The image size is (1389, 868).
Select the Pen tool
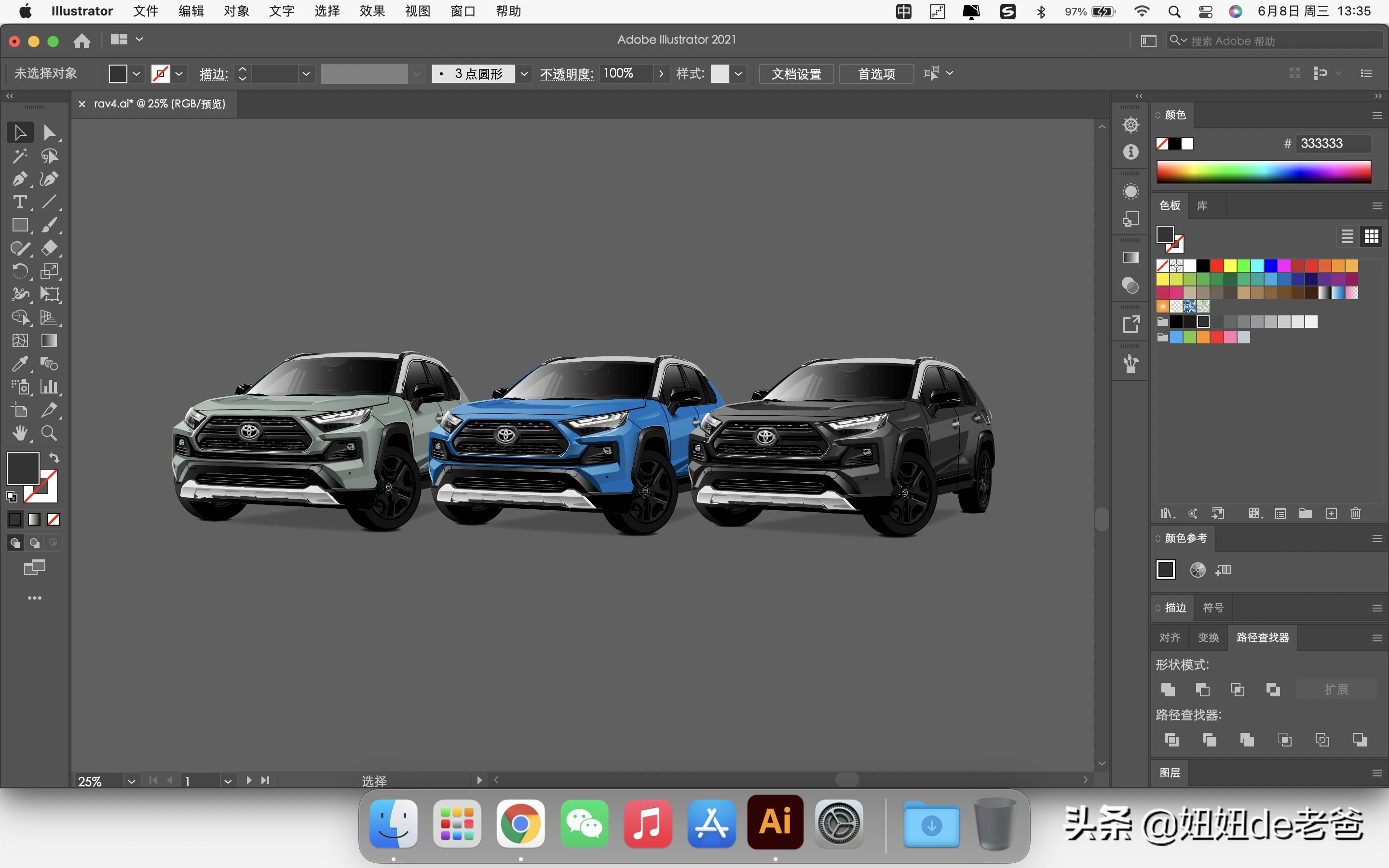[19, 179]
